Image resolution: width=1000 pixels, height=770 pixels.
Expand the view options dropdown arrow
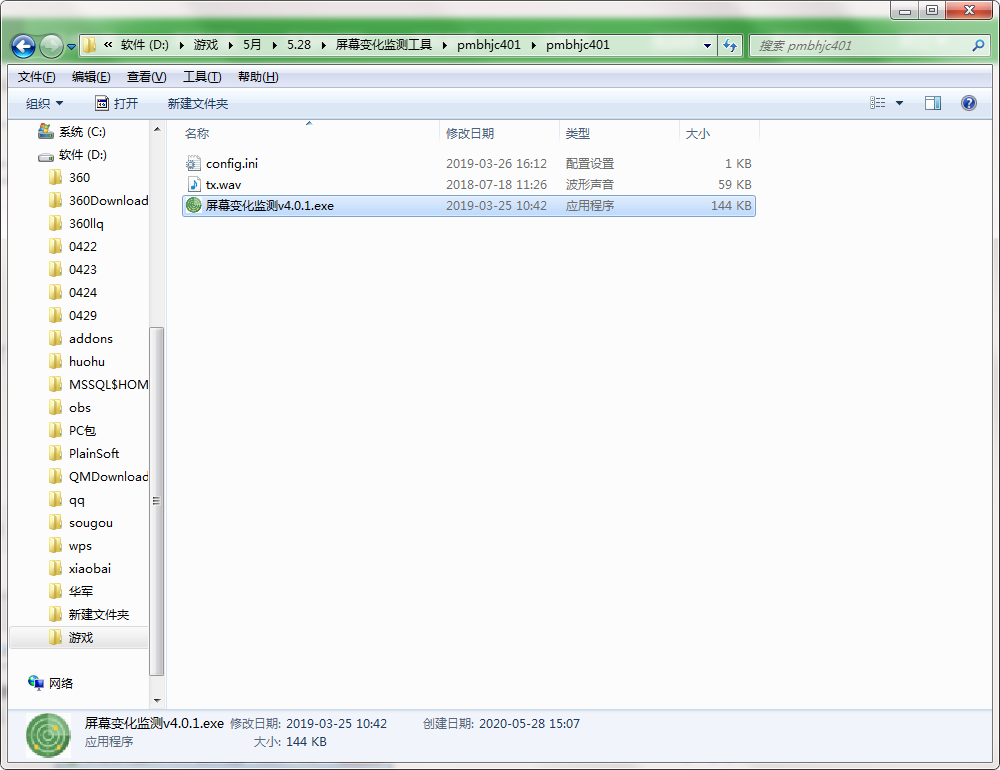(x=899, y=103)
